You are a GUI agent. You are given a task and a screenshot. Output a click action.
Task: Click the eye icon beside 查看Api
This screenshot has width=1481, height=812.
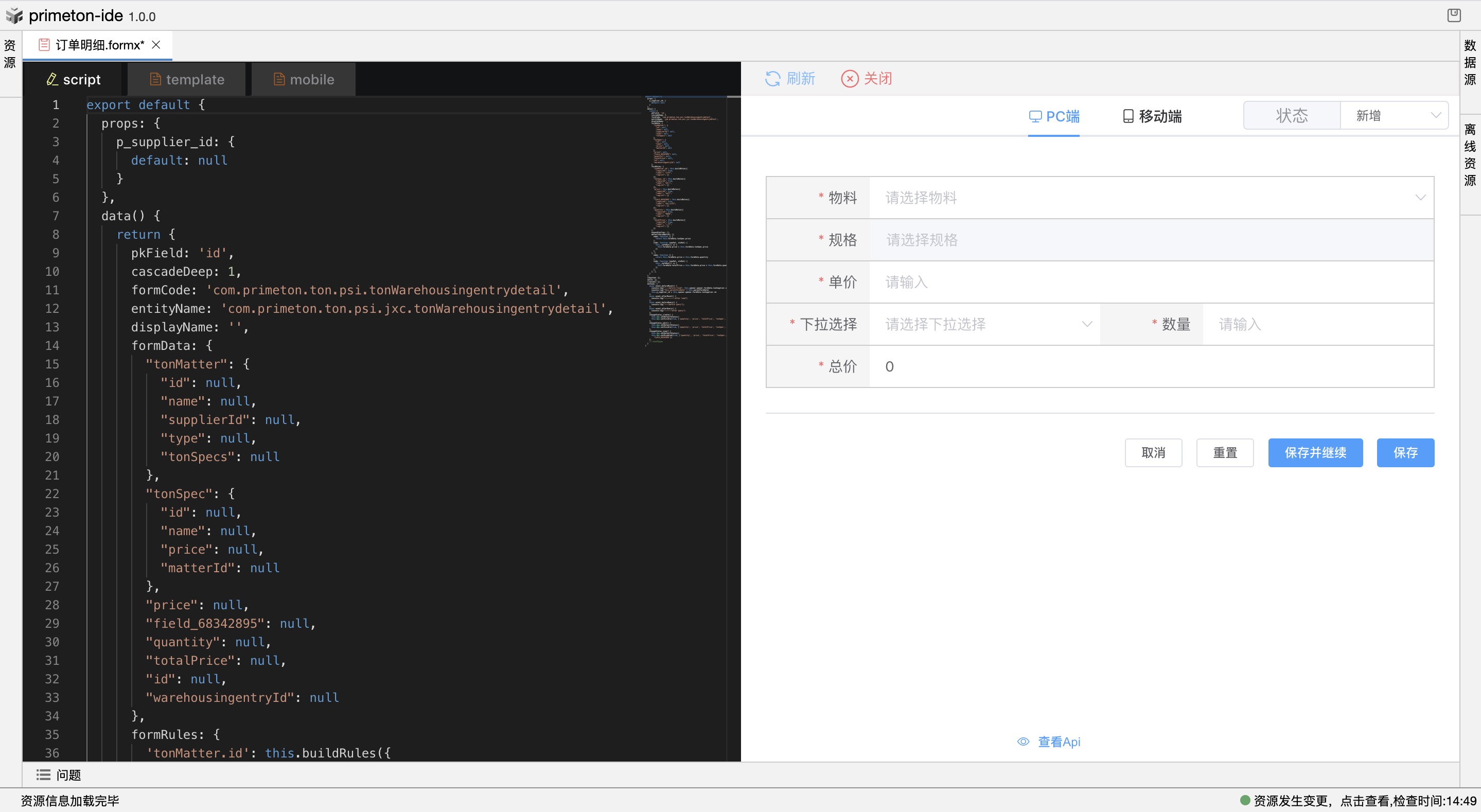tap(1023, 742)
